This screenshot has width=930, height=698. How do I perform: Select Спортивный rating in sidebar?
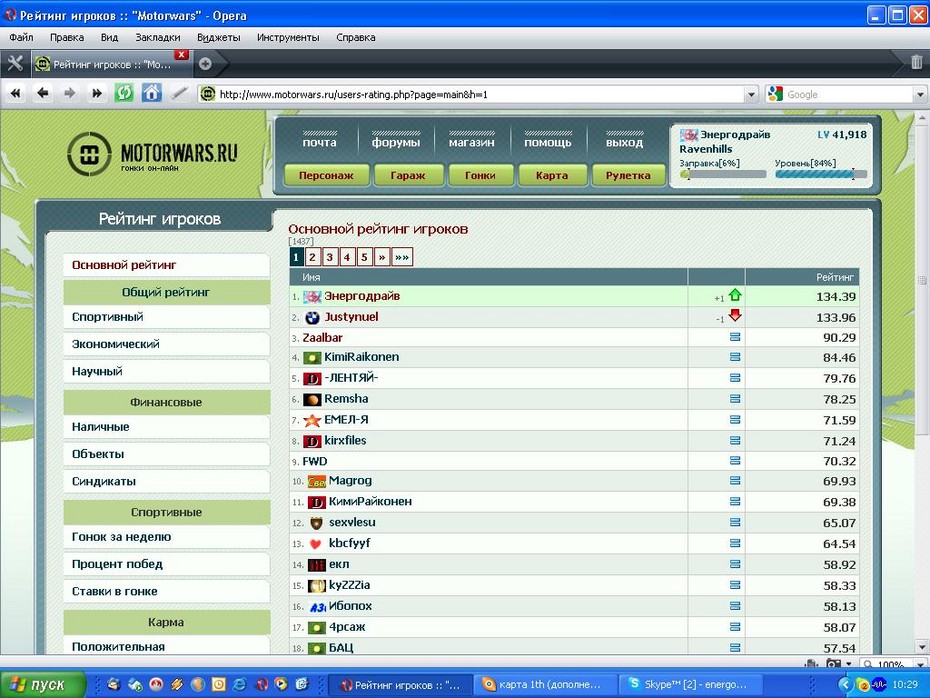point(166,317)
